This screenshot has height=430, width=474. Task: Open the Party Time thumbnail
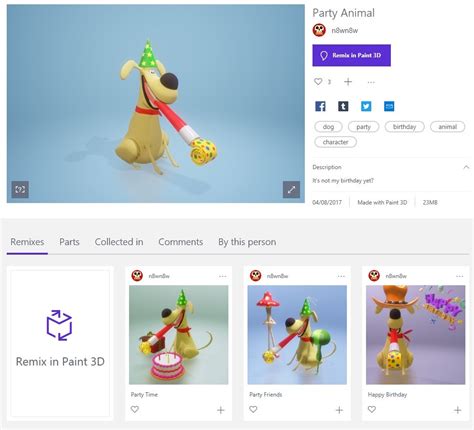coord(179,335)
